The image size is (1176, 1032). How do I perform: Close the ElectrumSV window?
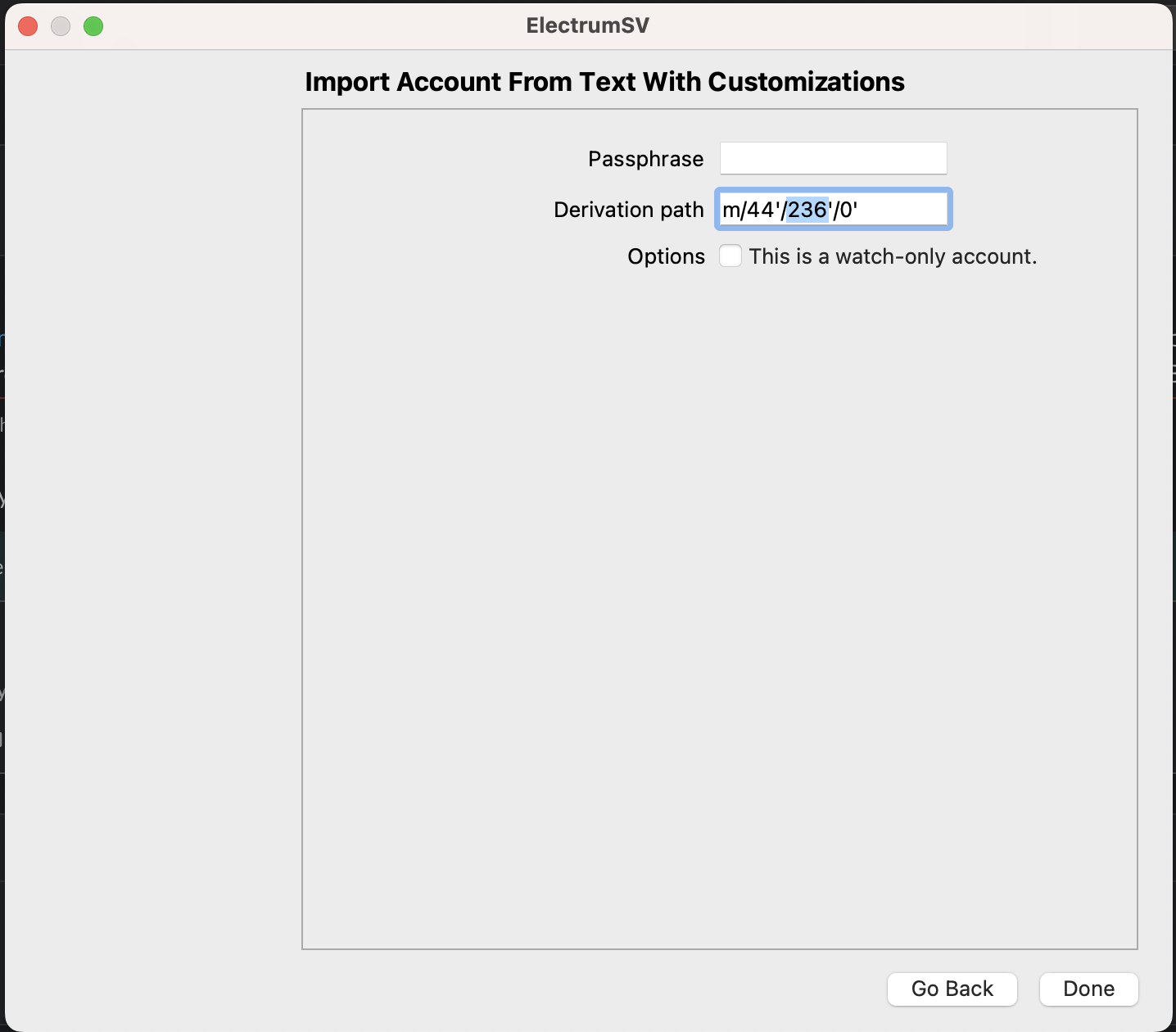28,26
